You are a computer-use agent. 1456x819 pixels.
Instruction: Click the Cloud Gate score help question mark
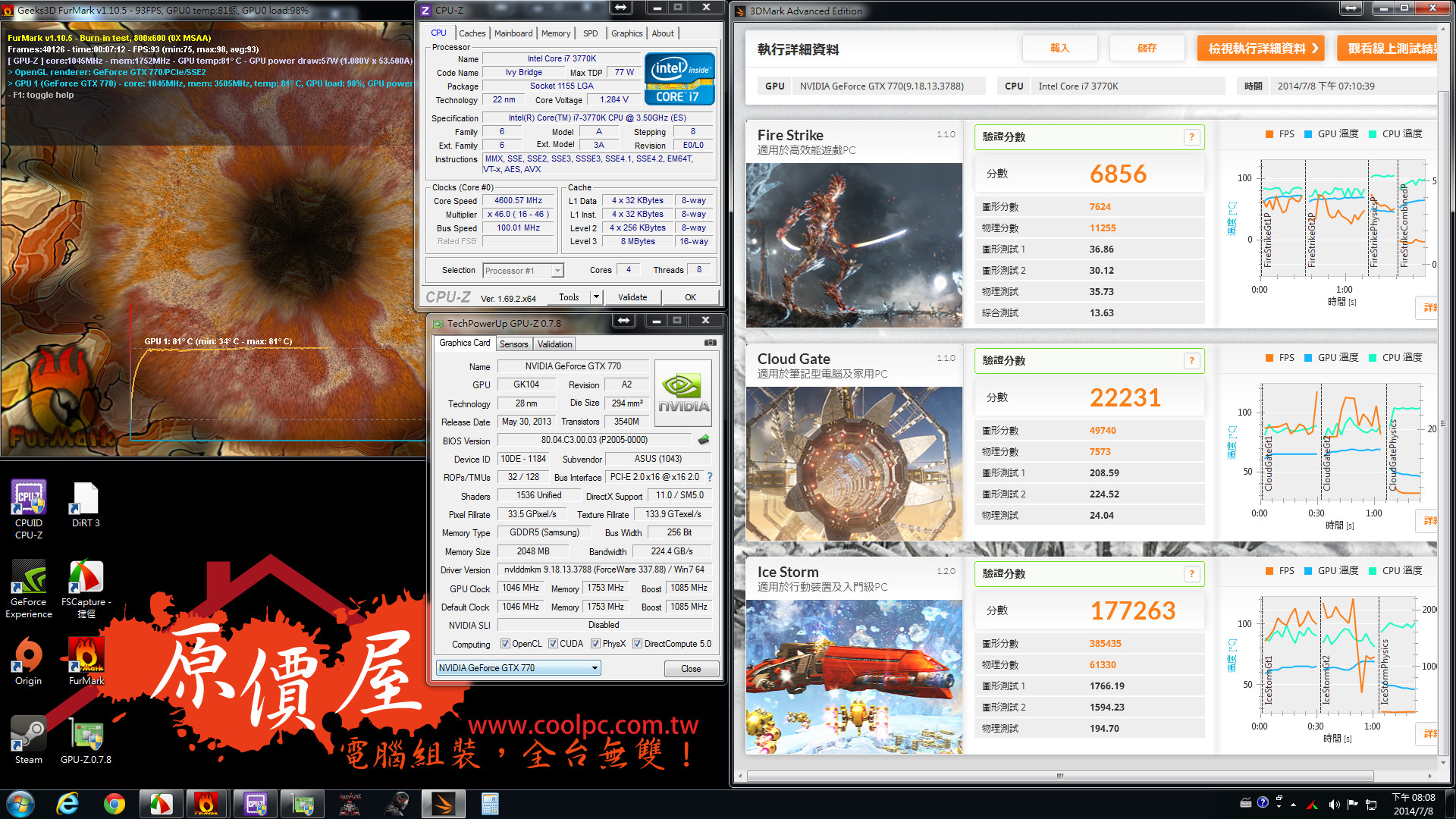coord(1191,361)
